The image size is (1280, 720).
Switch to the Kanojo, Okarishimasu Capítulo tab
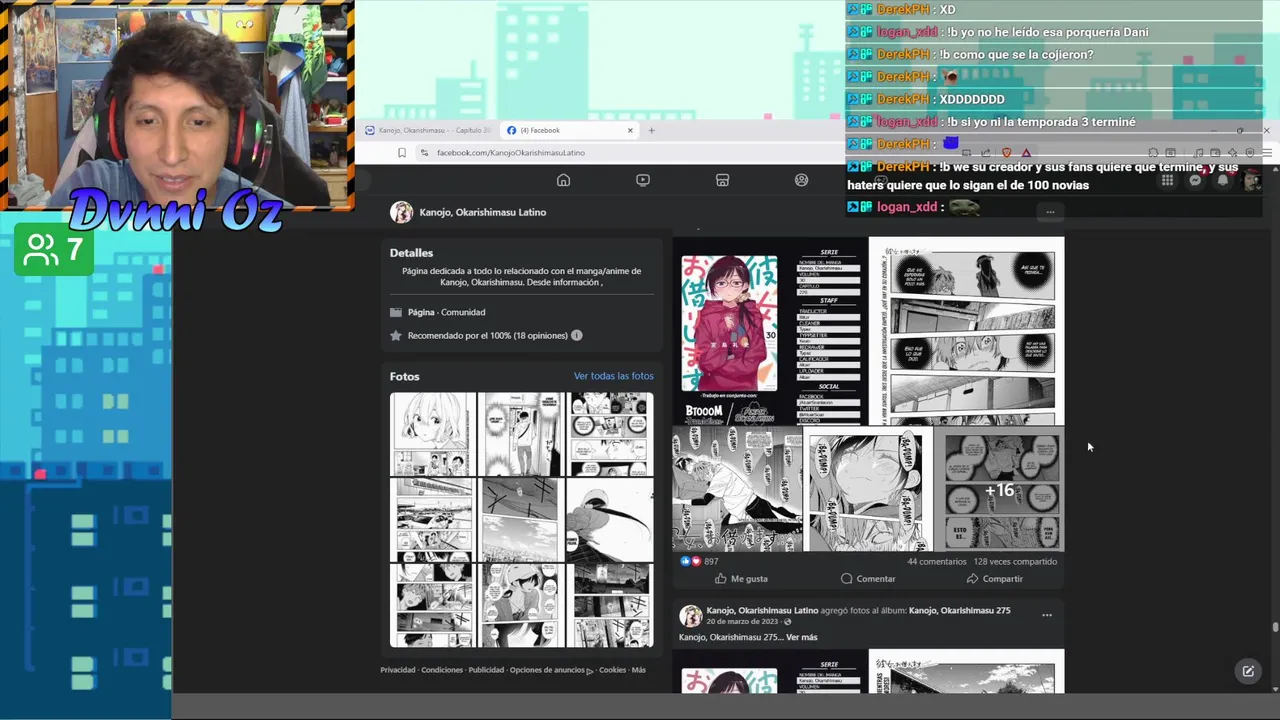[427, 130]
